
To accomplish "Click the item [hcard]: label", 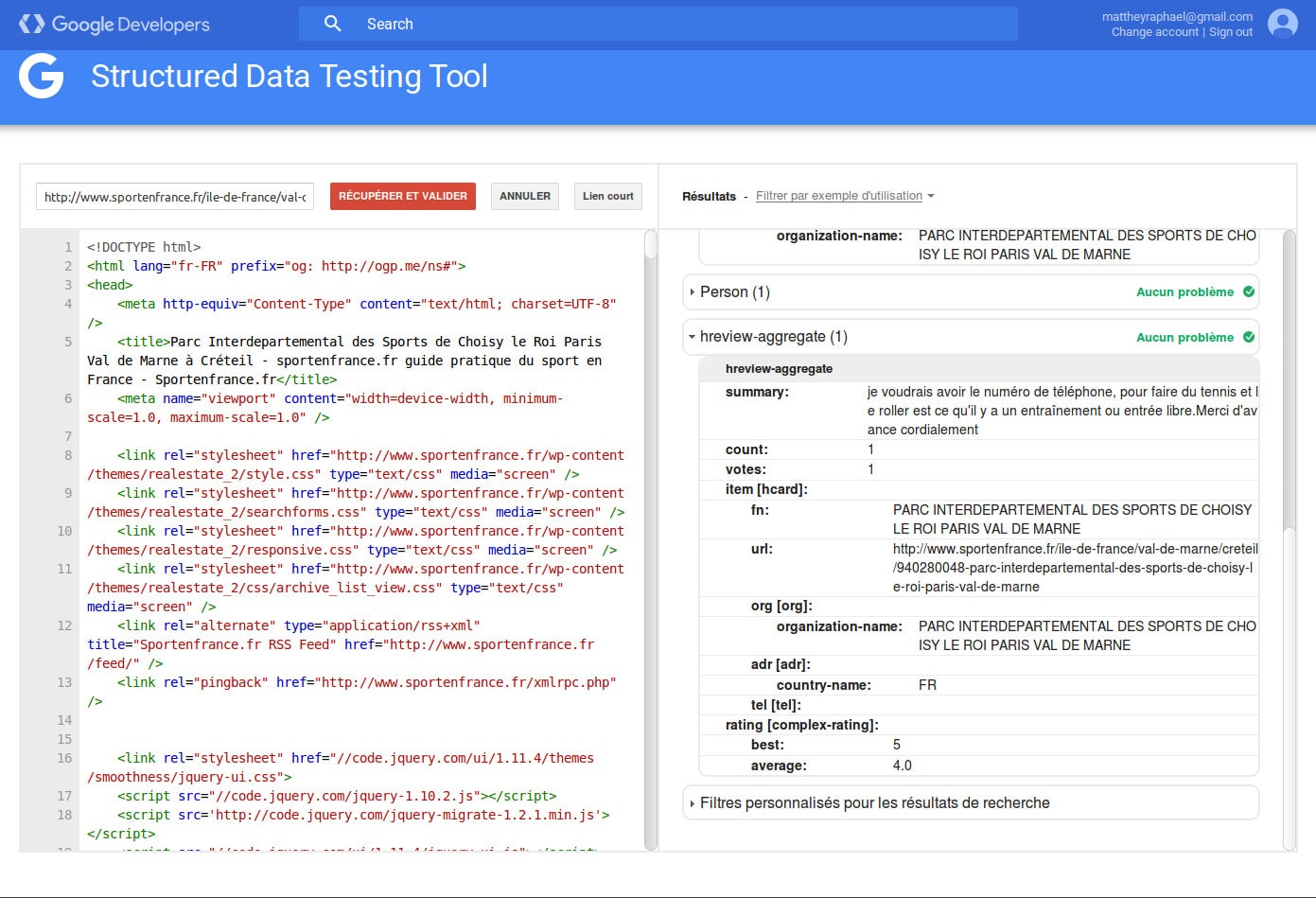I will 766,489.
